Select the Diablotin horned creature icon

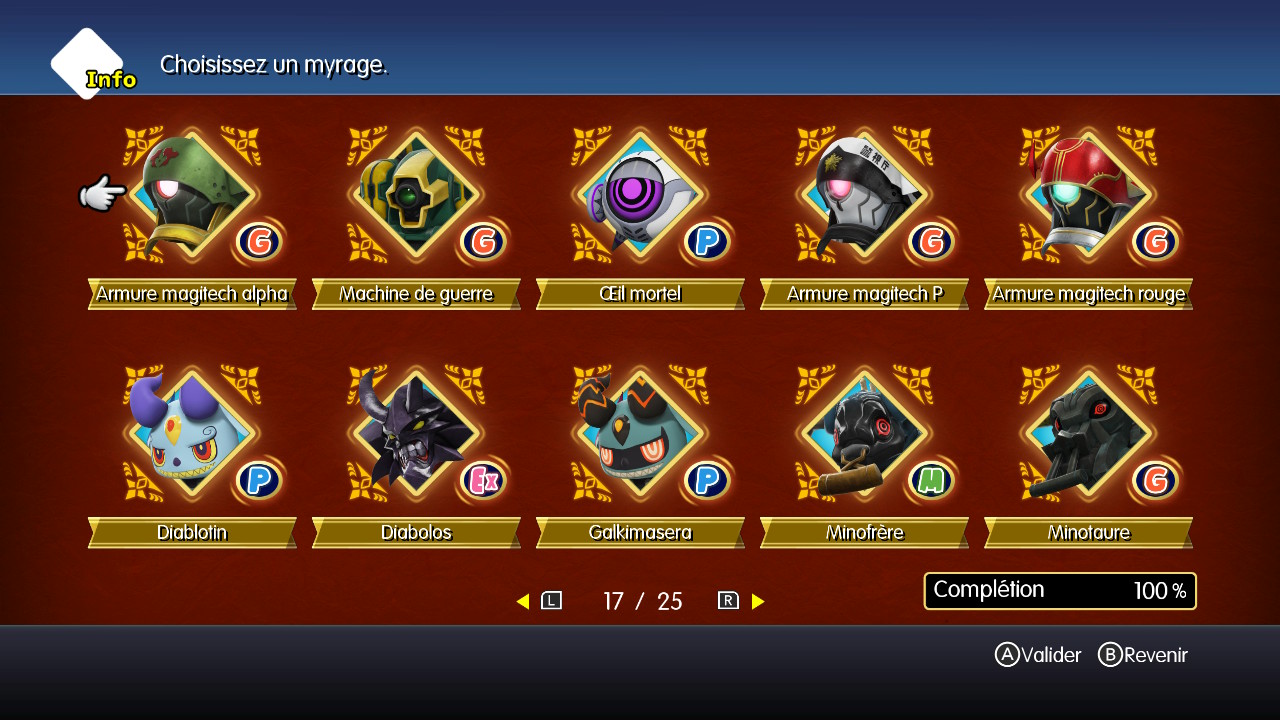pos(192,434)
